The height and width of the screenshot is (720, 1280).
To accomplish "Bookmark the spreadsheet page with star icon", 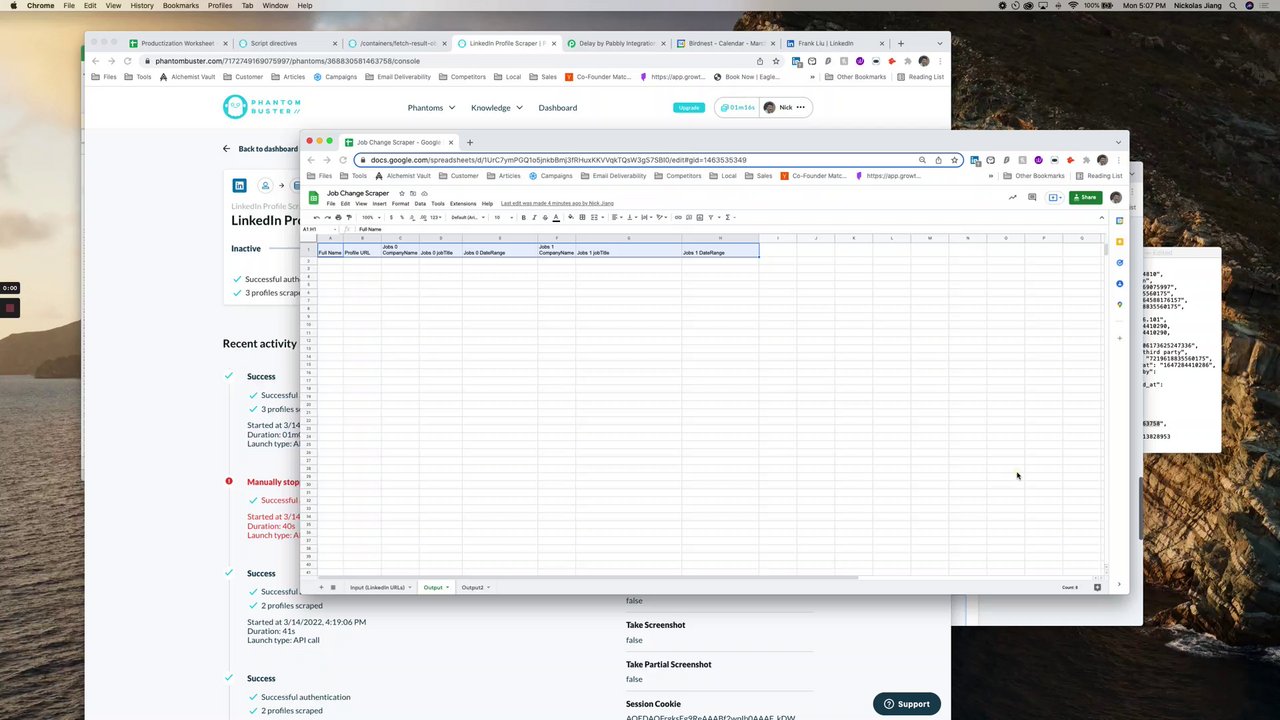I will [x=954, y=160].
